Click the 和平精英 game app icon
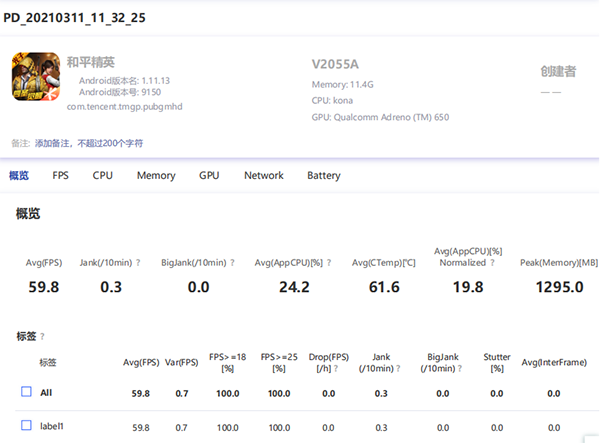The height and width of the screenshot is (443, 600). tap(35, 77)
